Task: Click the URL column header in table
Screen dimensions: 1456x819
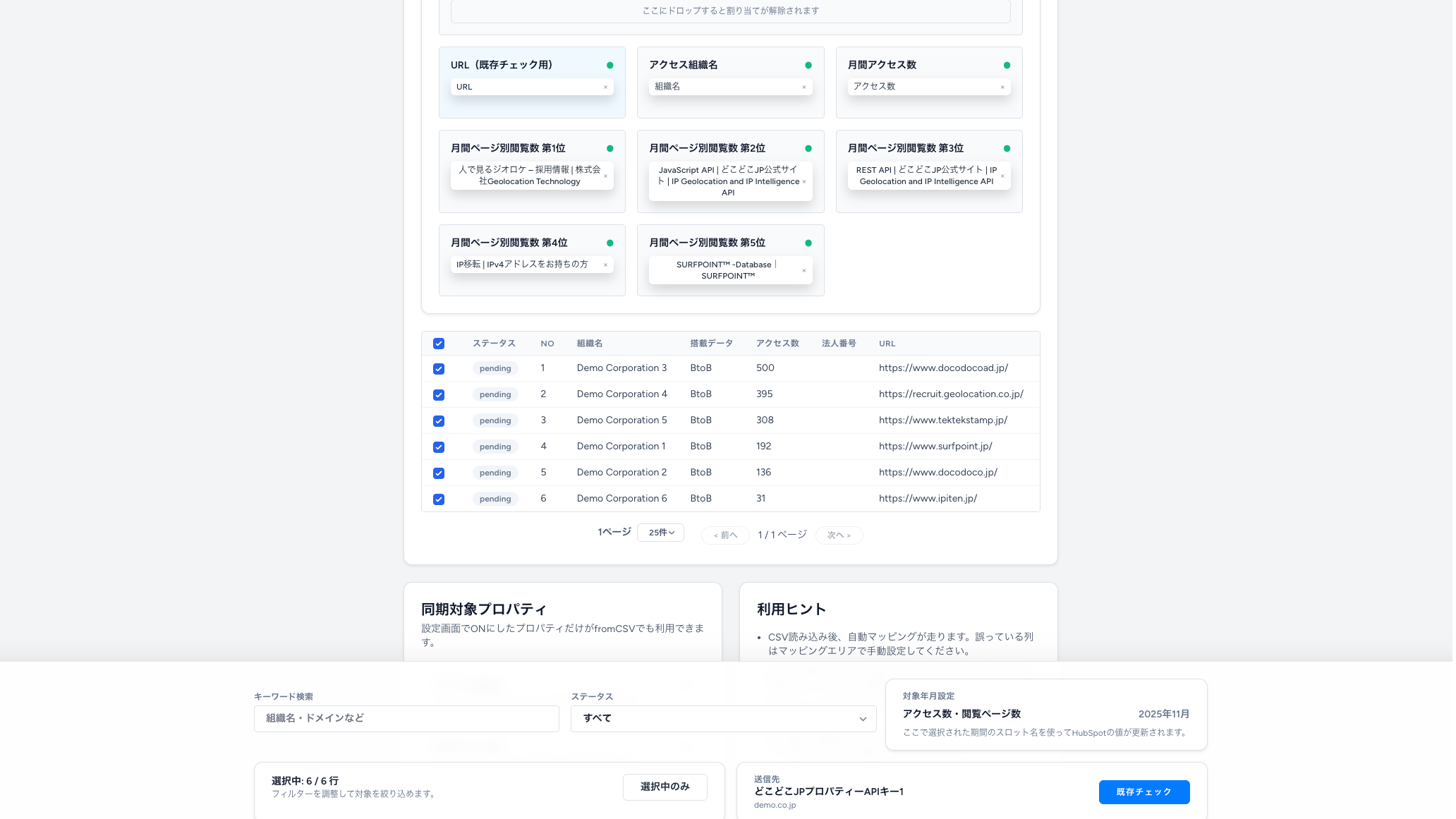Action: (887, 344)
